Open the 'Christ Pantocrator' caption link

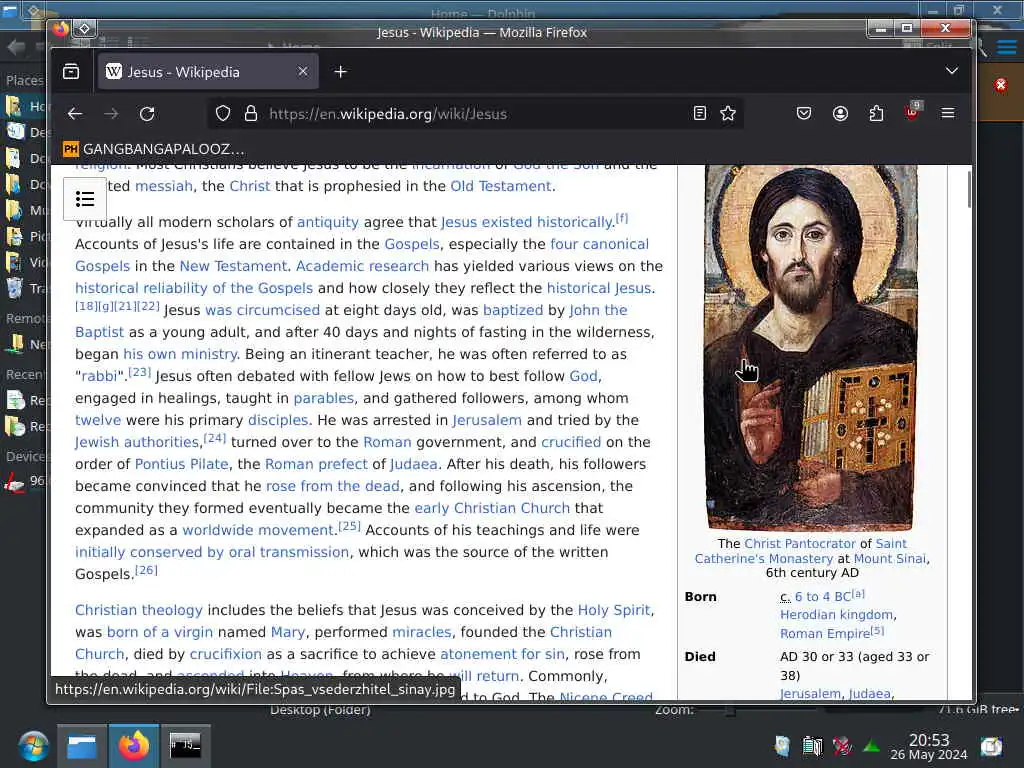pyautogui.click(x=799, y=543)
